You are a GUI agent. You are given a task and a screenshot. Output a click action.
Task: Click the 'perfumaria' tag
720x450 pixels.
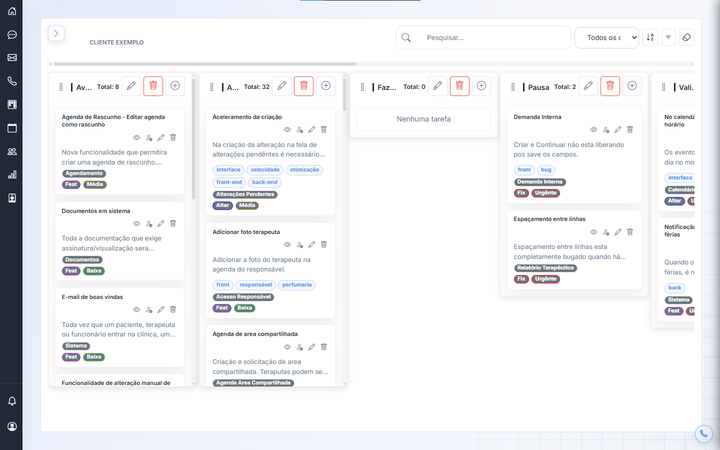[297, 285]
